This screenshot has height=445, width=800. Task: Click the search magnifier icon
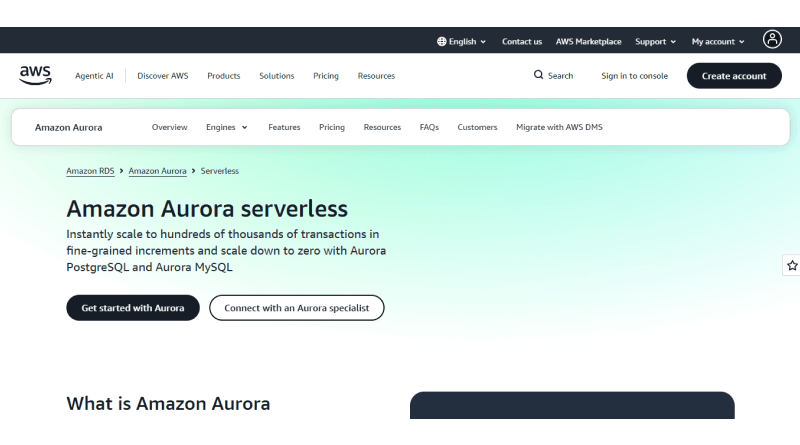click(538, 75)
